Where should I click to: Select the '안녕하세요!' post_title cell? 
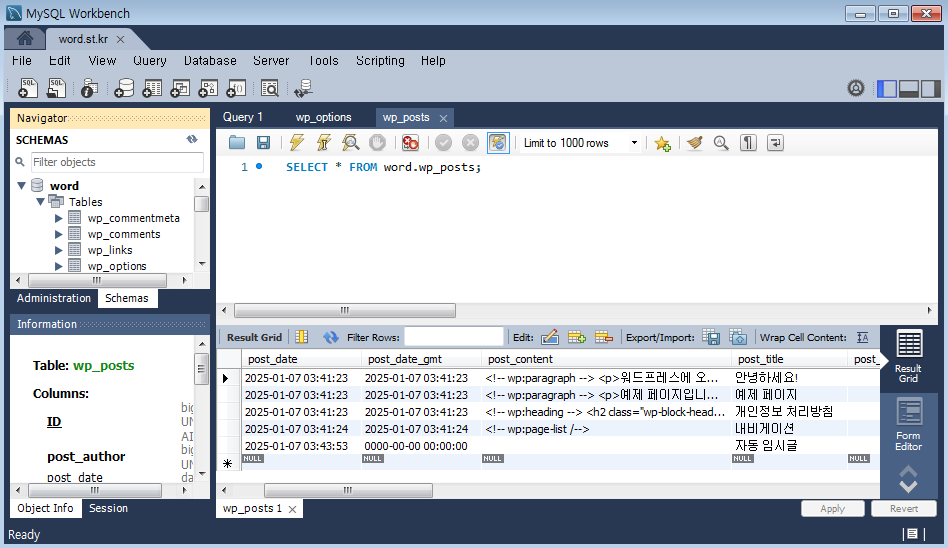pos(788,378)
